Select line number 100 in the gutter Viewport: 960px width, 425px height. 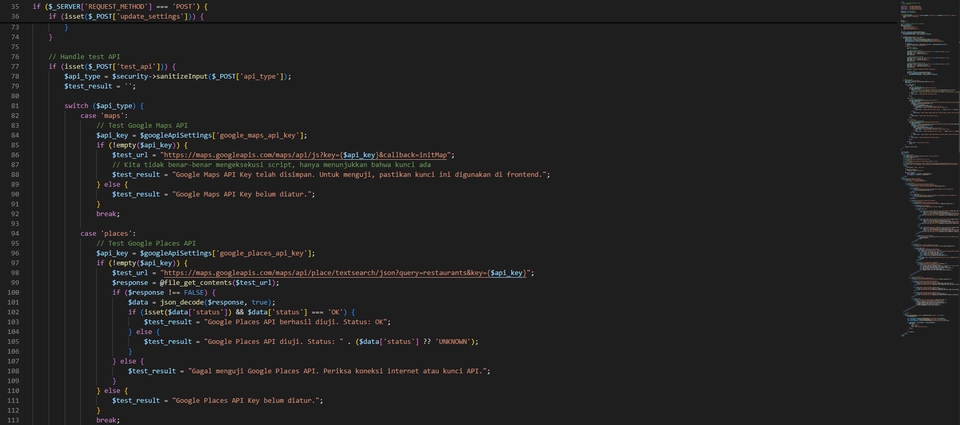coord(13,292)
